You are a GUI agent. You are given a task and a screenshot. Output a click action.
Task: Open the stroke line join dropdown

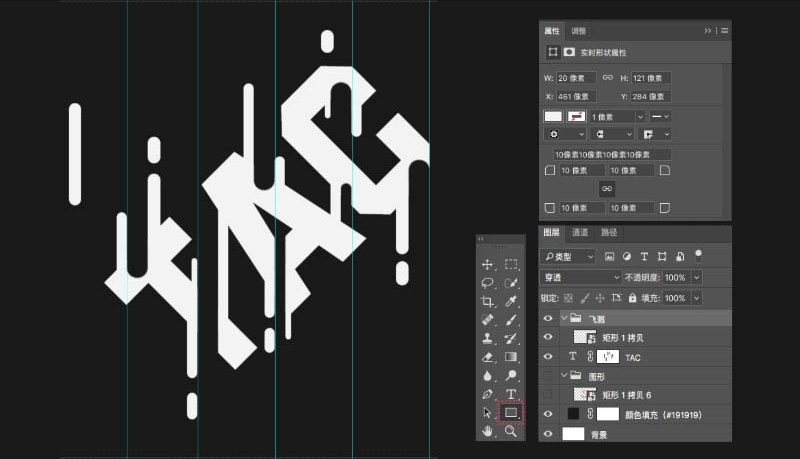point(655,134)
